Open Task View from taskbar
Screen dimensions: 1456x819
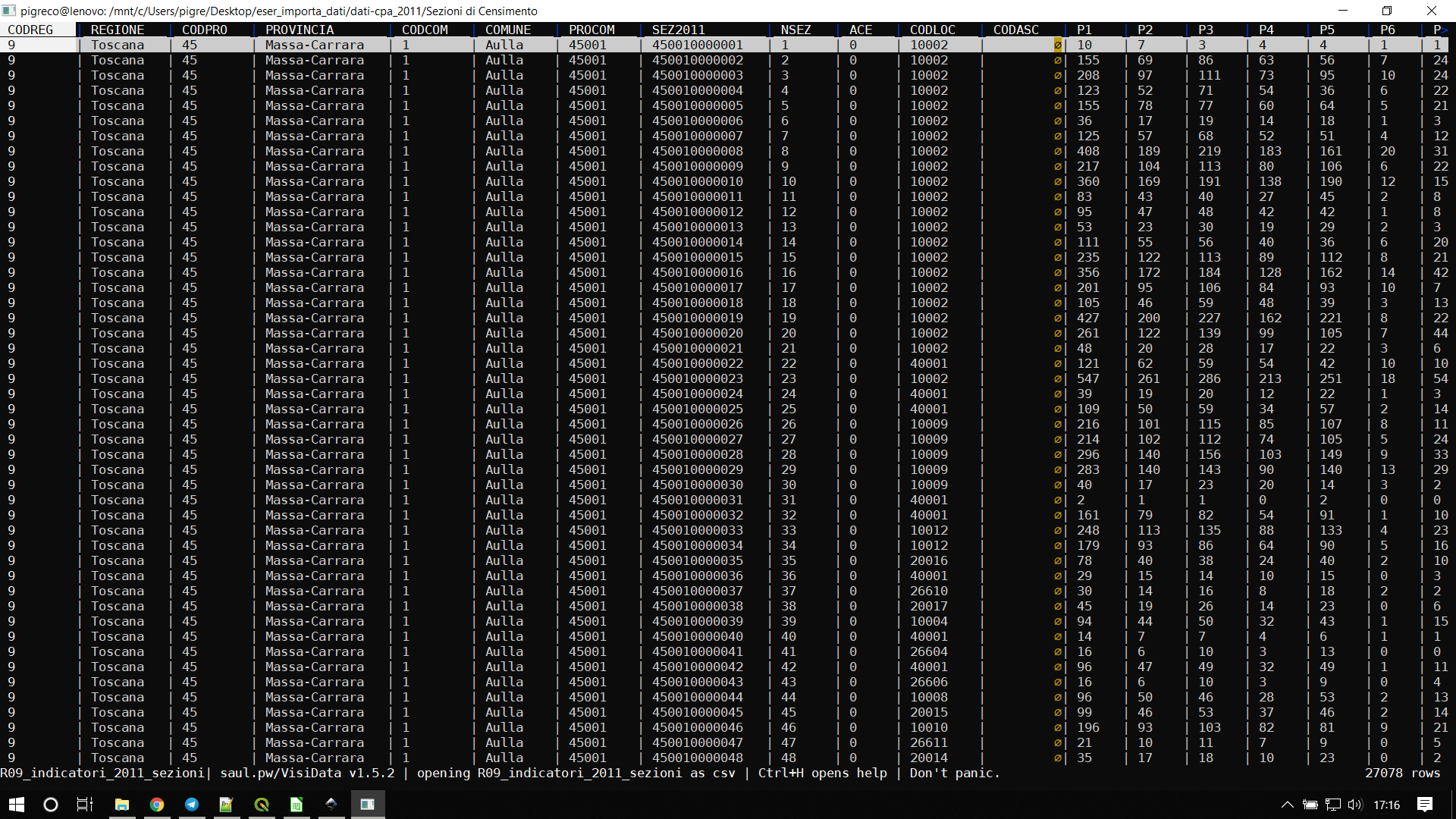pos(85,805)
